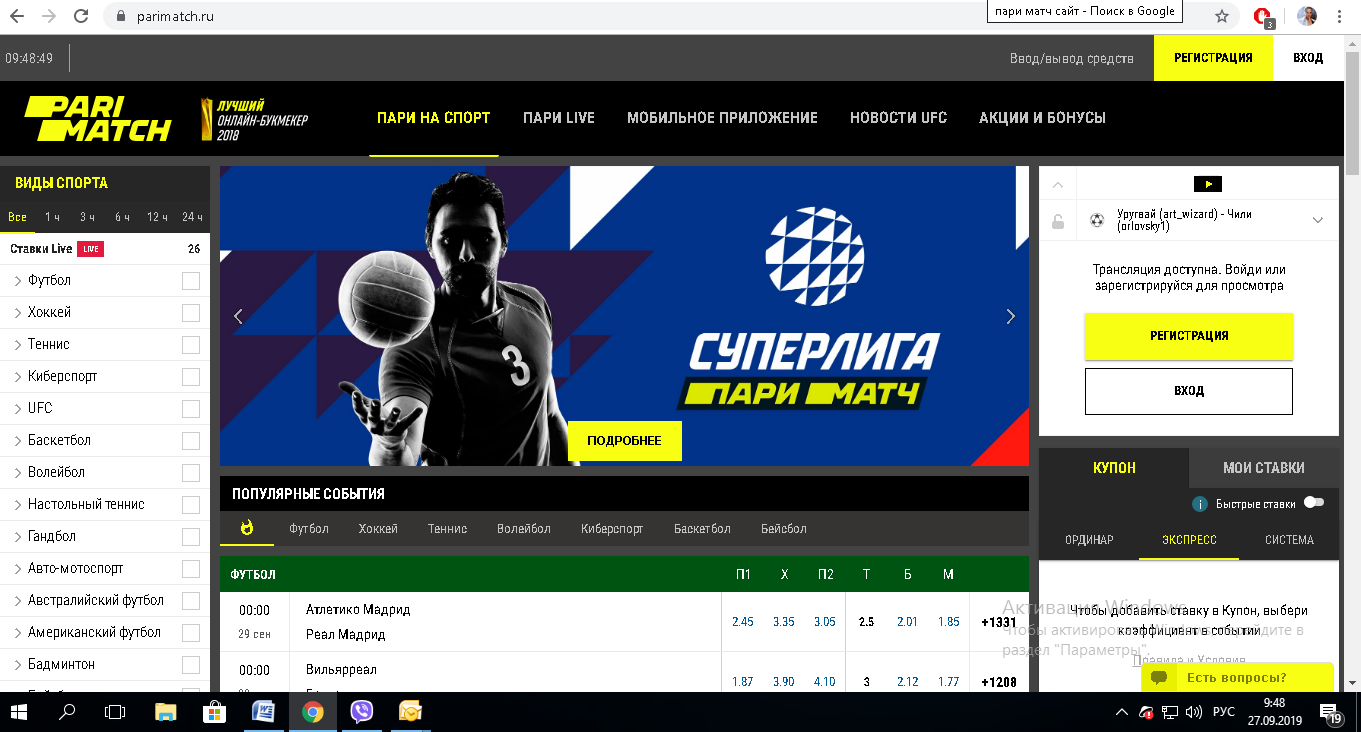Click ВХОД button in the stream panel
This screenshot has width=1361, height=732.
click(x=1189, y=391)
